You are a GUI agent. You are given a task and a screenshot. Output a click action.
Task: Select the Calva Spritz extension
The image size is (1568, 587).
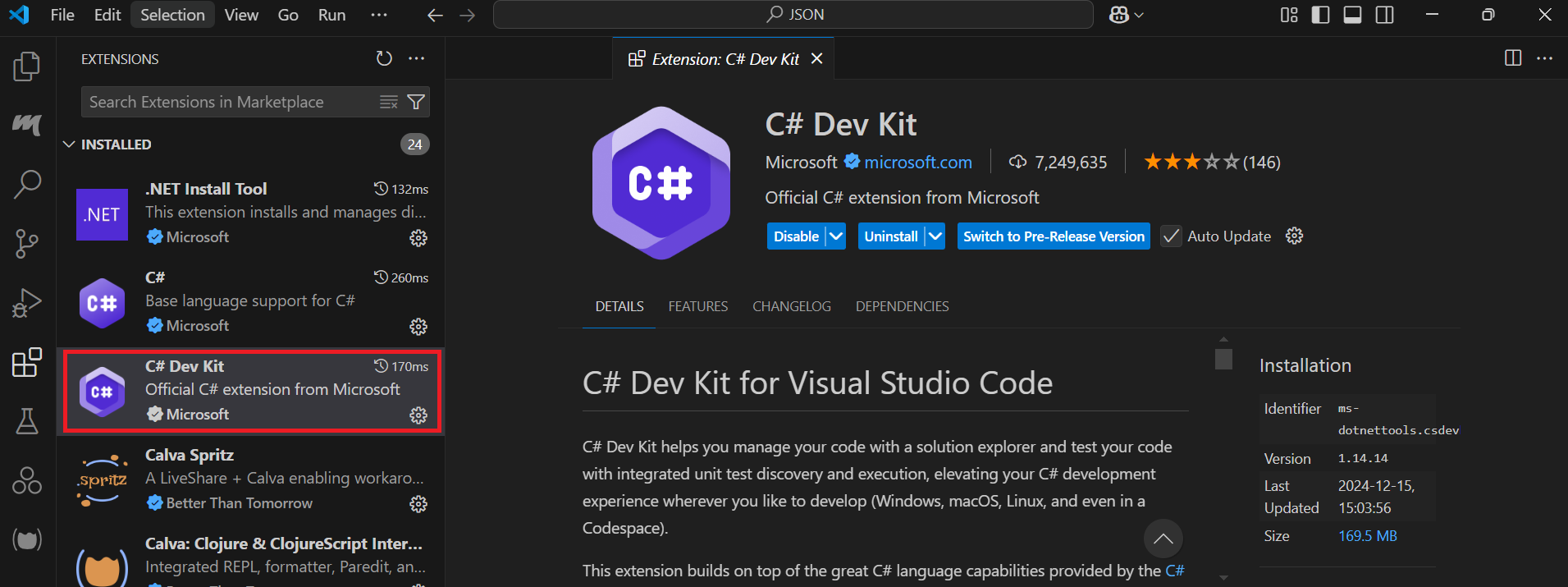point(250,479)
